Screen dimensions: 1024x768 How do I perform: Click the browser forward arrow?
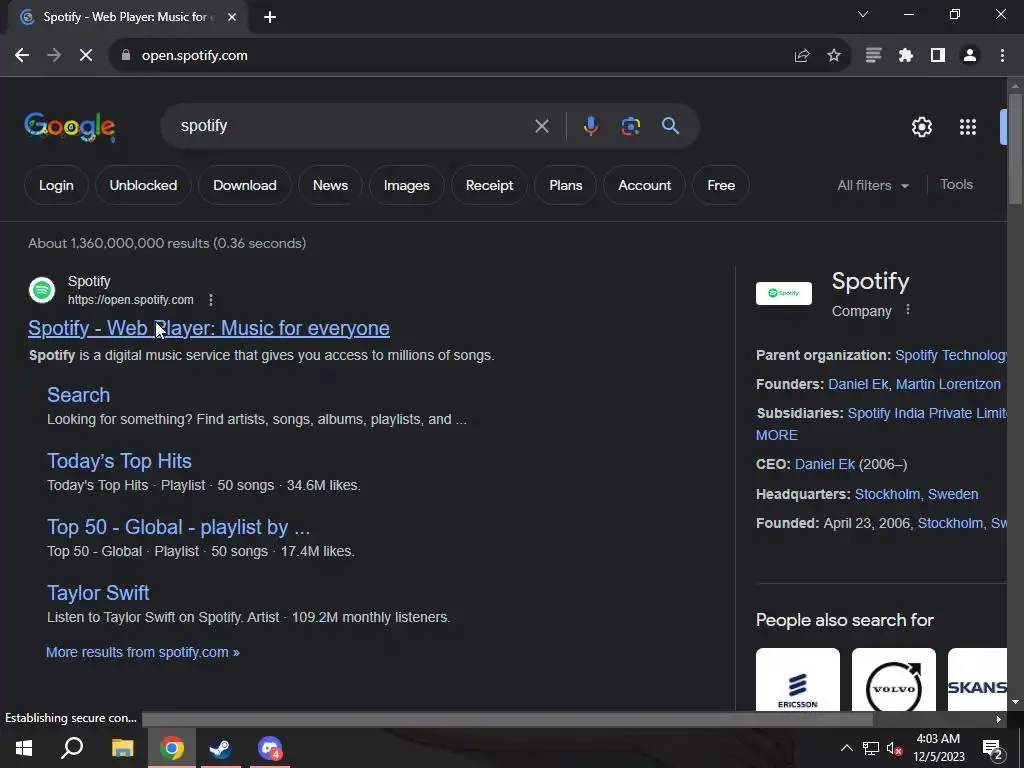[54, 56]
